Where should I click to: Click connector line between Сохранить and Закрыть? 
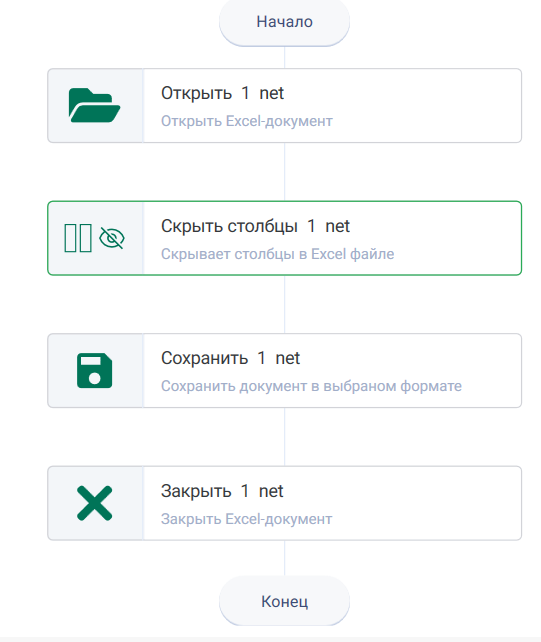(284, 437)
